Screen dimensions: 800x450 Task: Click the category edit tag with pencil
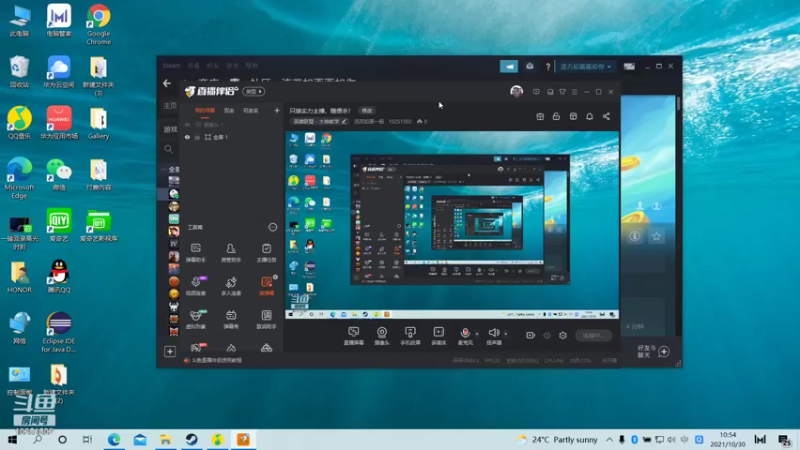pyautogui.click(x=320, y=121)
